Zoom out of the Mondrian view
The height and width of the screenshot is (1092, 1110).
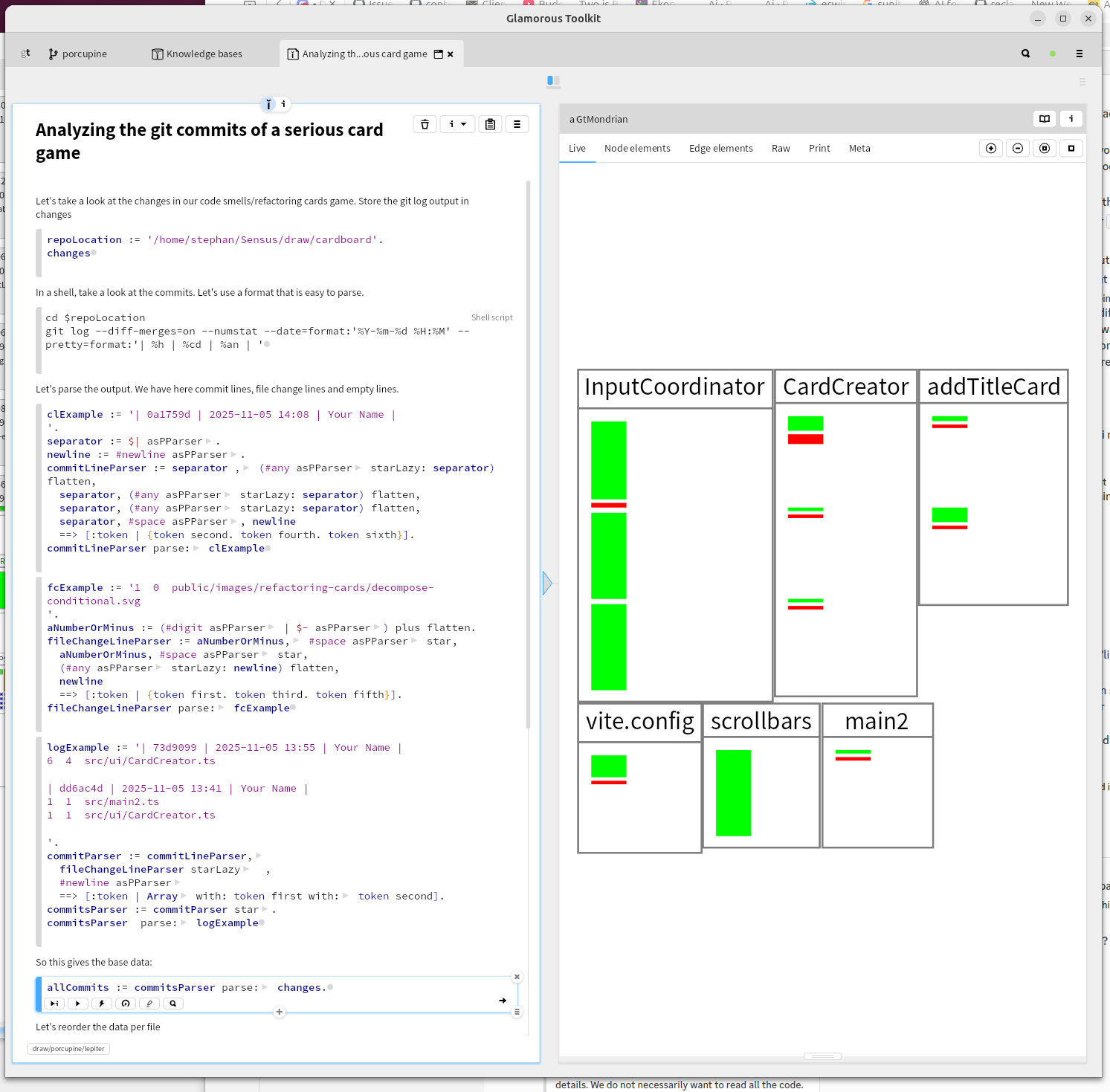[x=1017, y=149]
